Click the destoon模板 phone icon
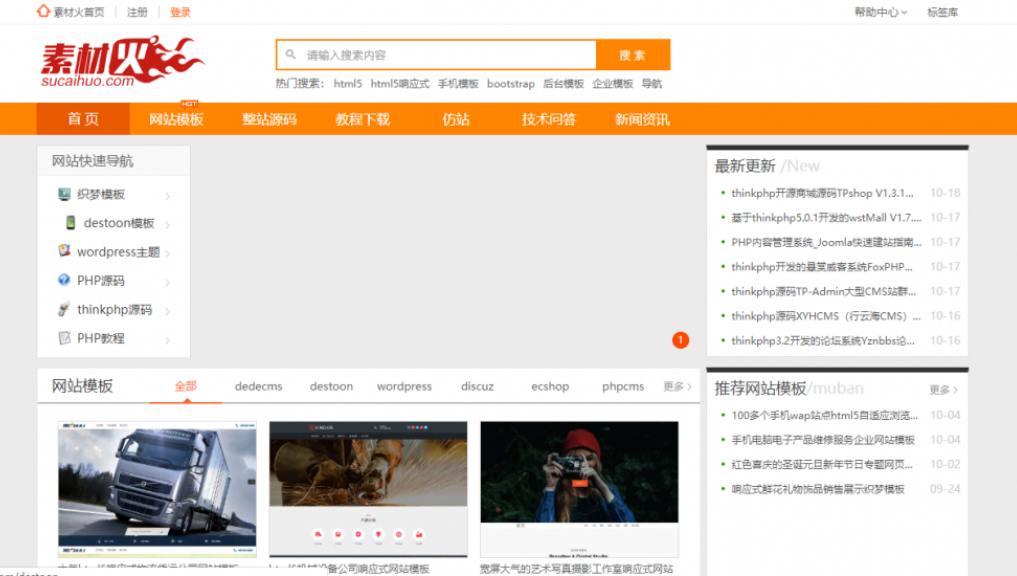The image size is (1017, 576). pyautogui.click(x=71, y=223)
